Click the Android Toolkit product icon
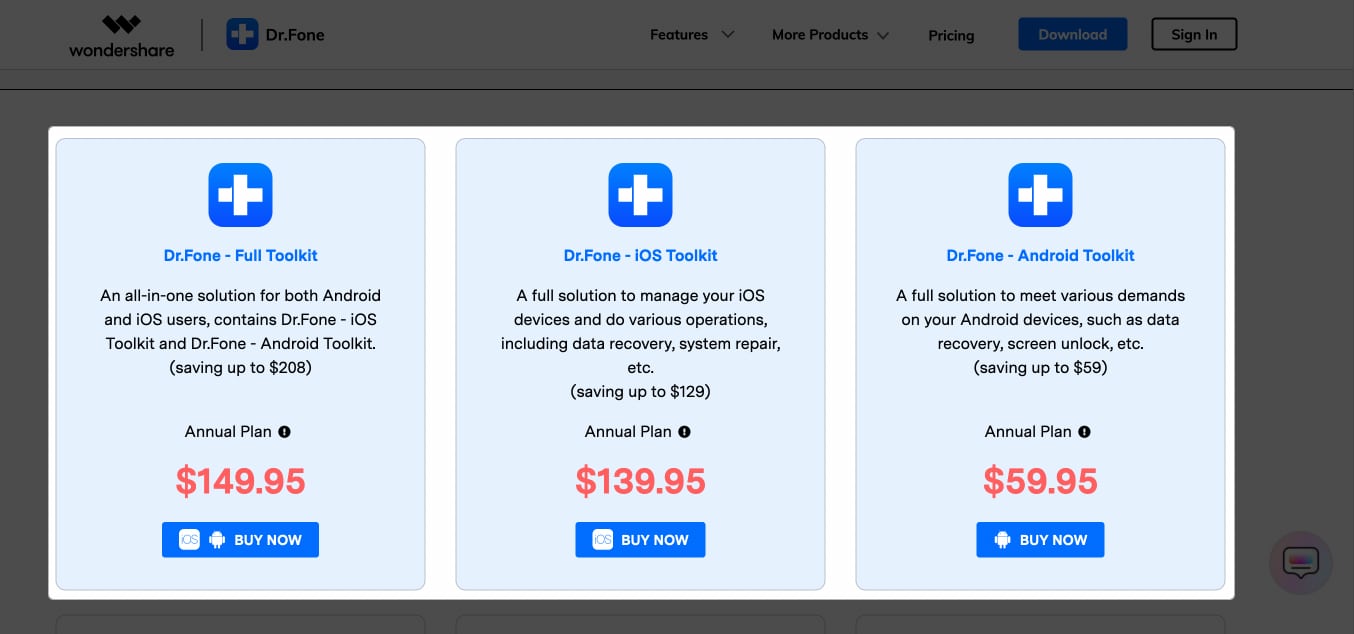1354x634 pixels. point(1040,195)
